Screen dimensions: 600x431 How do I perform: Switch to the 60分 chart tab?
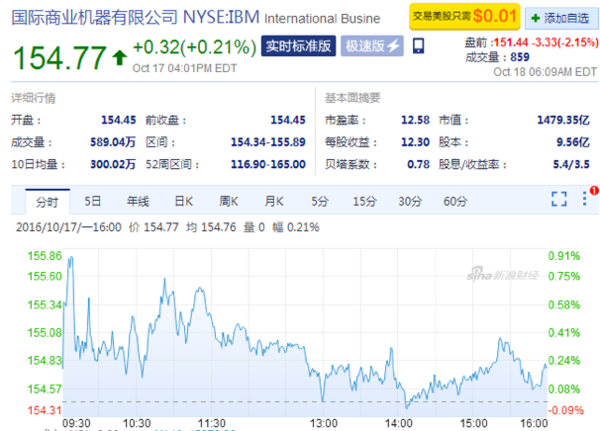(455, 201)
